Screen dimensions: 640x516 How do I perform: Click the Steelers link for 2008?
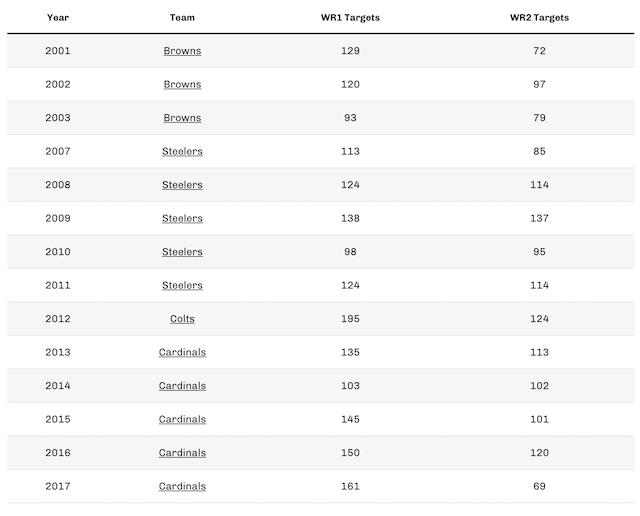(x=182, y=185)
